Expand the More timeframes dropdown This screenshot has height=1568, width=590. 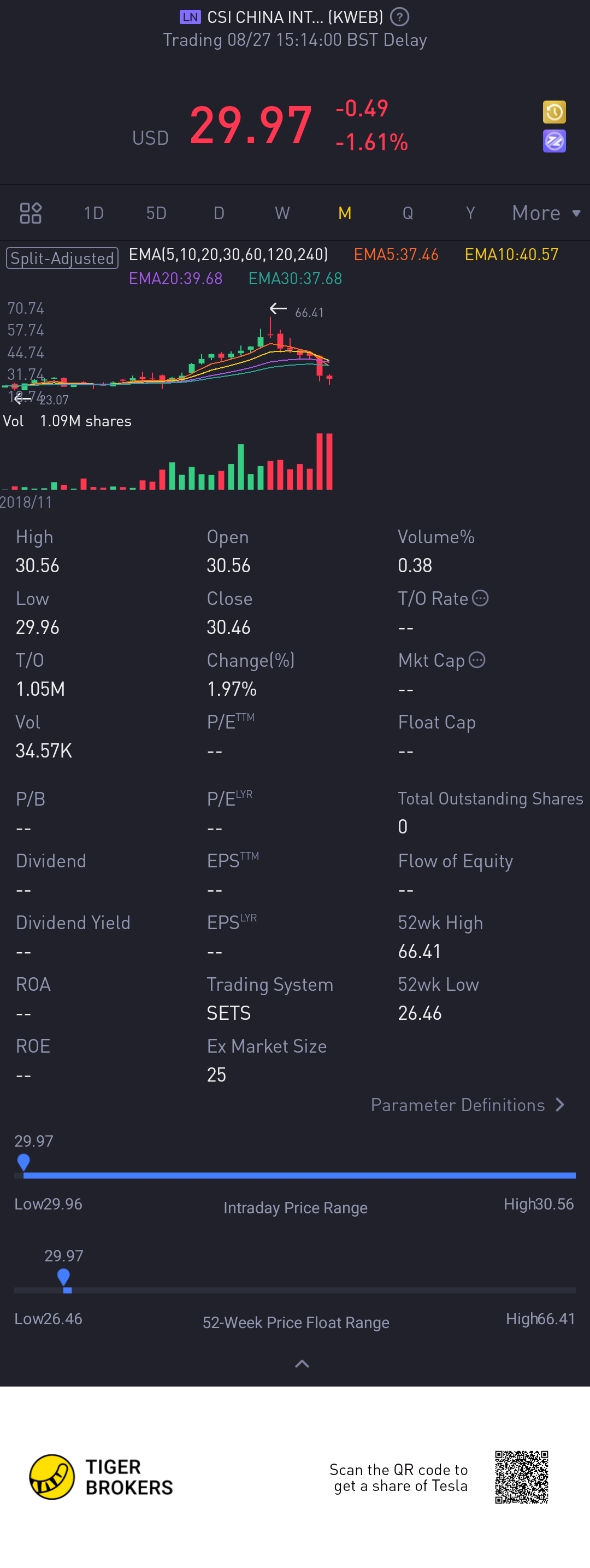point(546,213)
